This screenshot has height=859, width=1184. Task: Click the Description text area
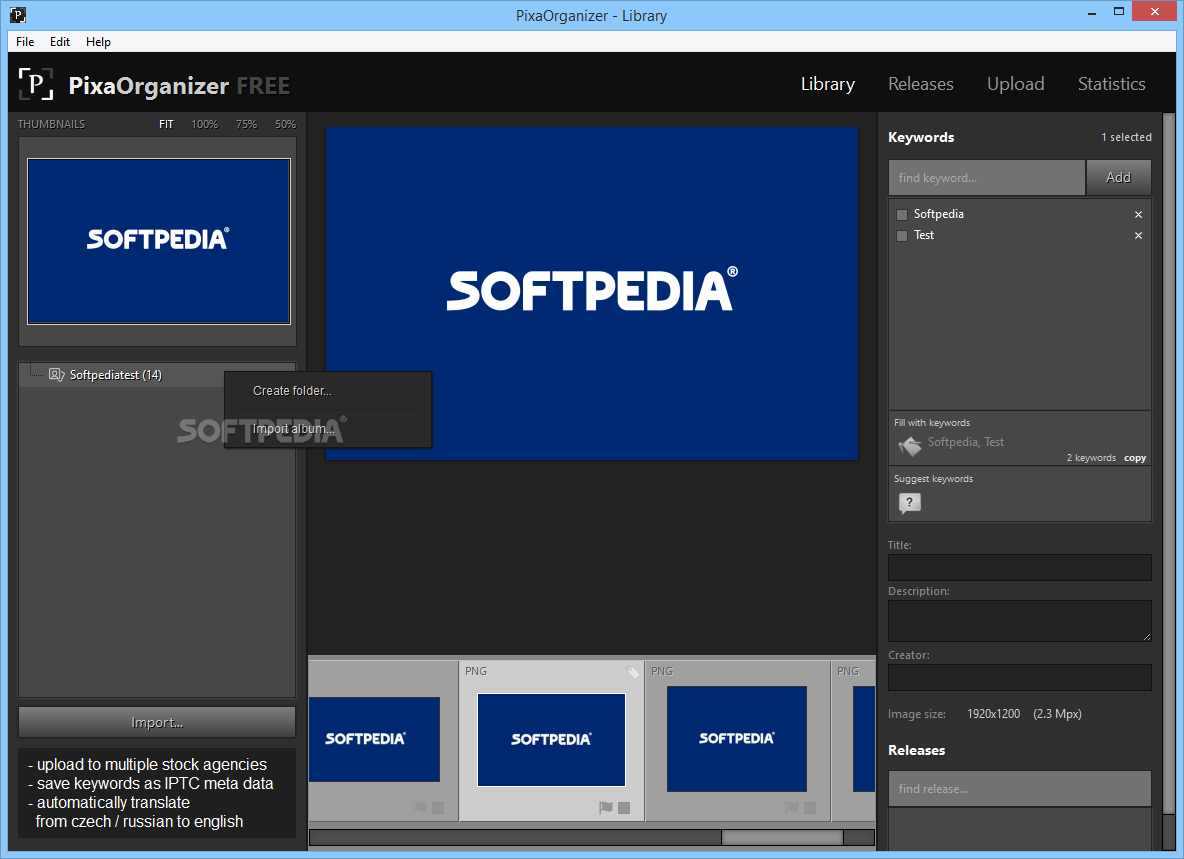click(x=1019, y=620)
